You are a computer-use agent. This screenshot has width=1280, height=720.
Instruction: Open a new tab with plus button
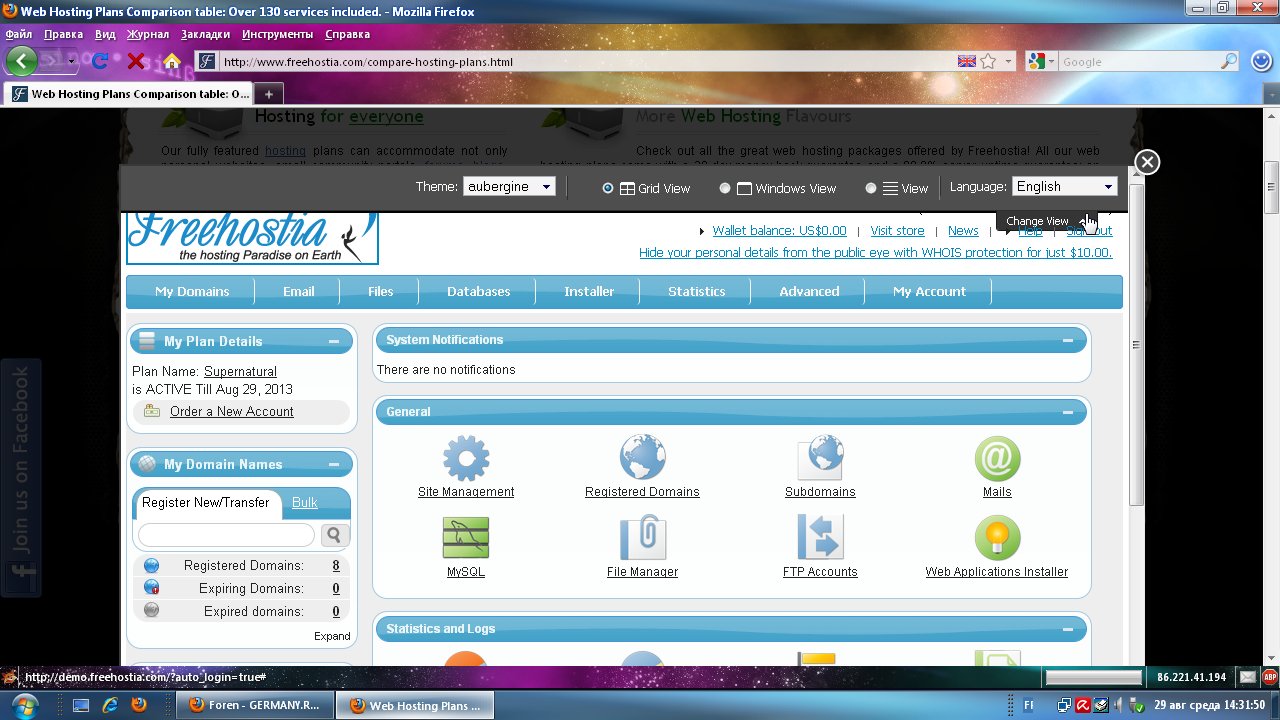coord(268,94)
